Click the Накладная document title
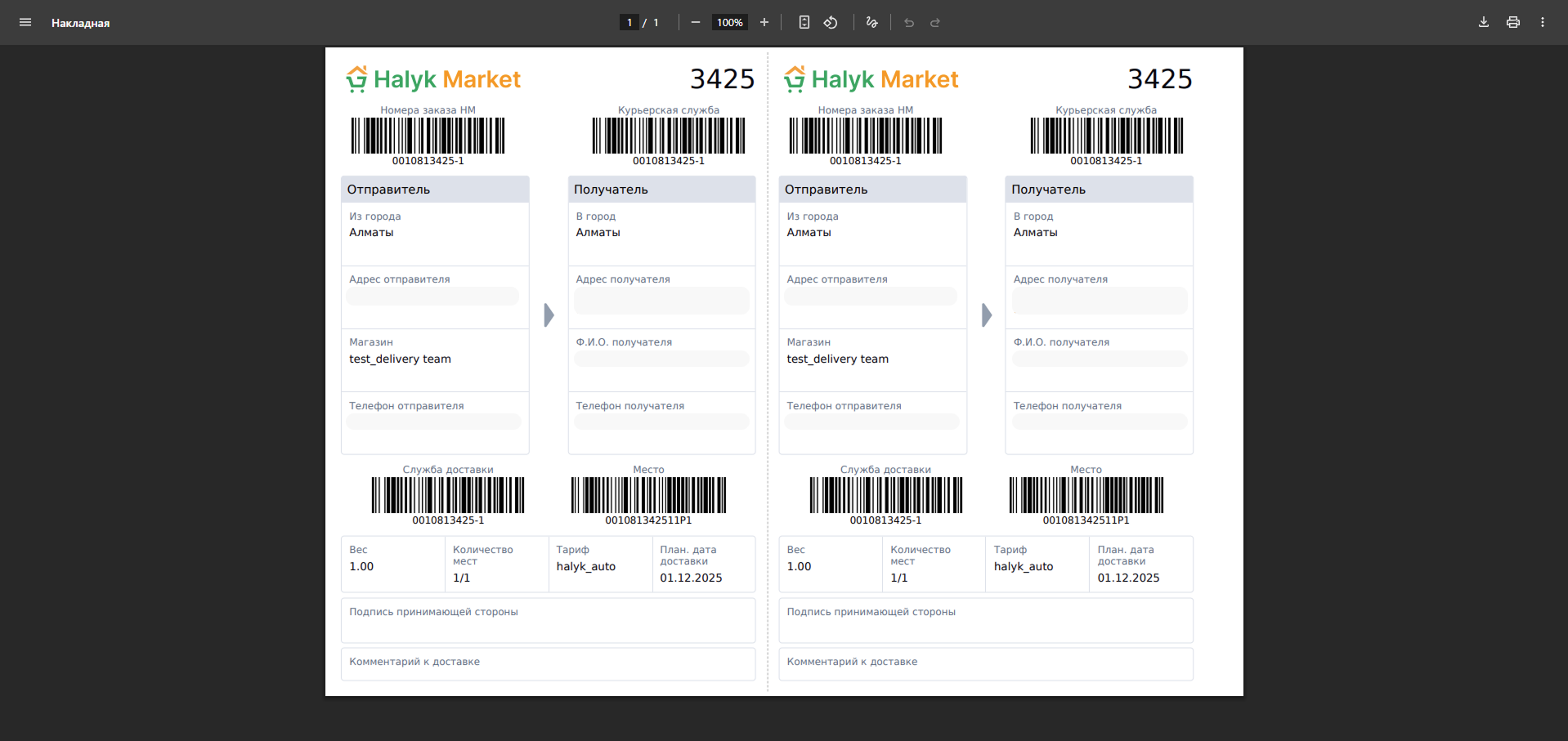This screenshot has height=741, width=1568. tap(80, 23)
